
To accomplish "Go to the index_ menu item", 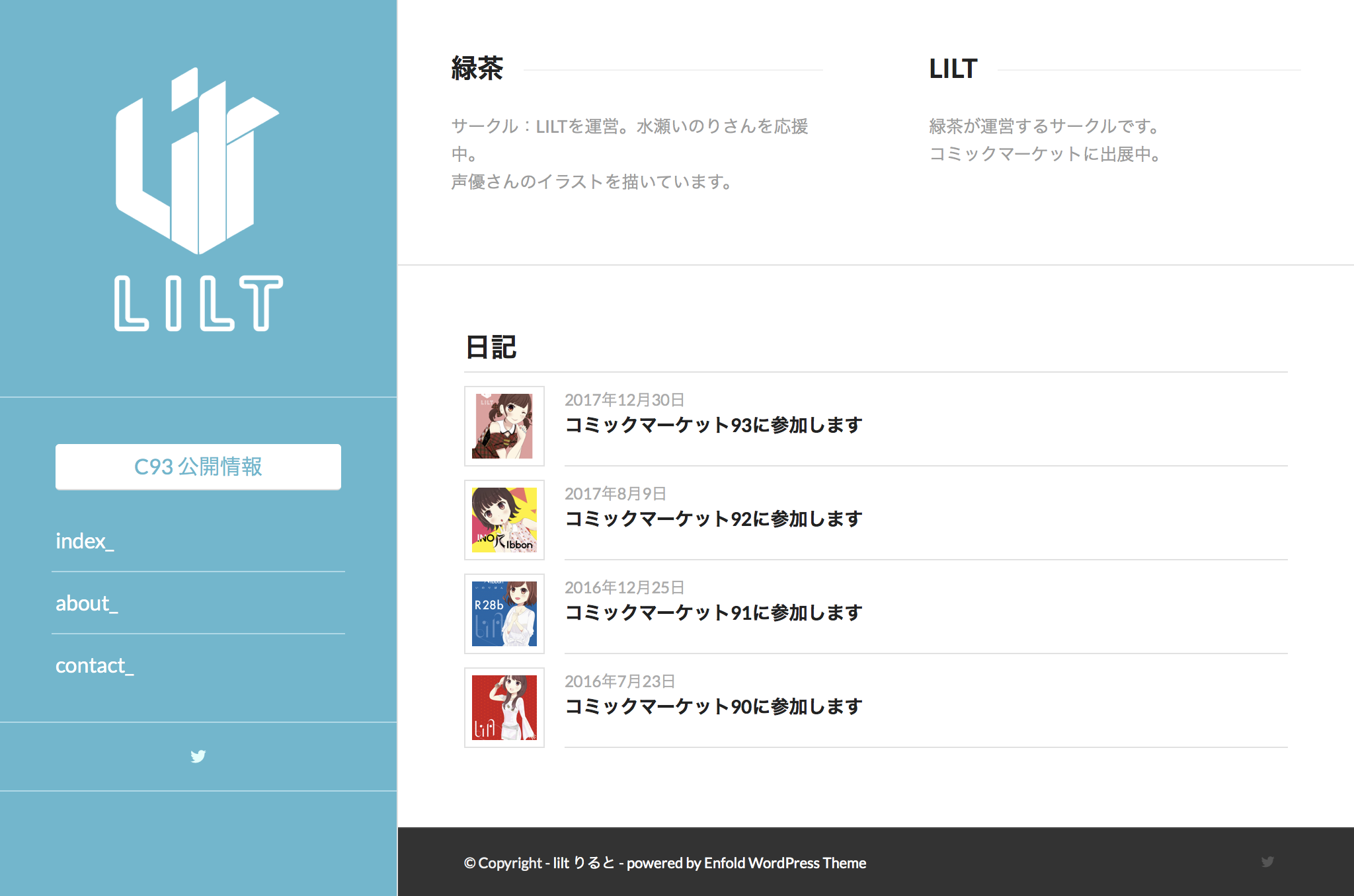I will point(85,541).
